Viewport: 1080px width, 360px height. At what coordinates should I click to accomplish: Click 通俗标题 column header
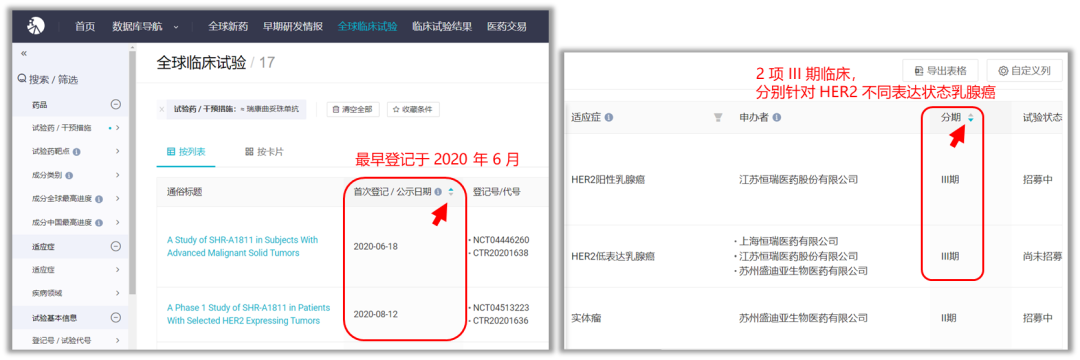tap(184, 192)
